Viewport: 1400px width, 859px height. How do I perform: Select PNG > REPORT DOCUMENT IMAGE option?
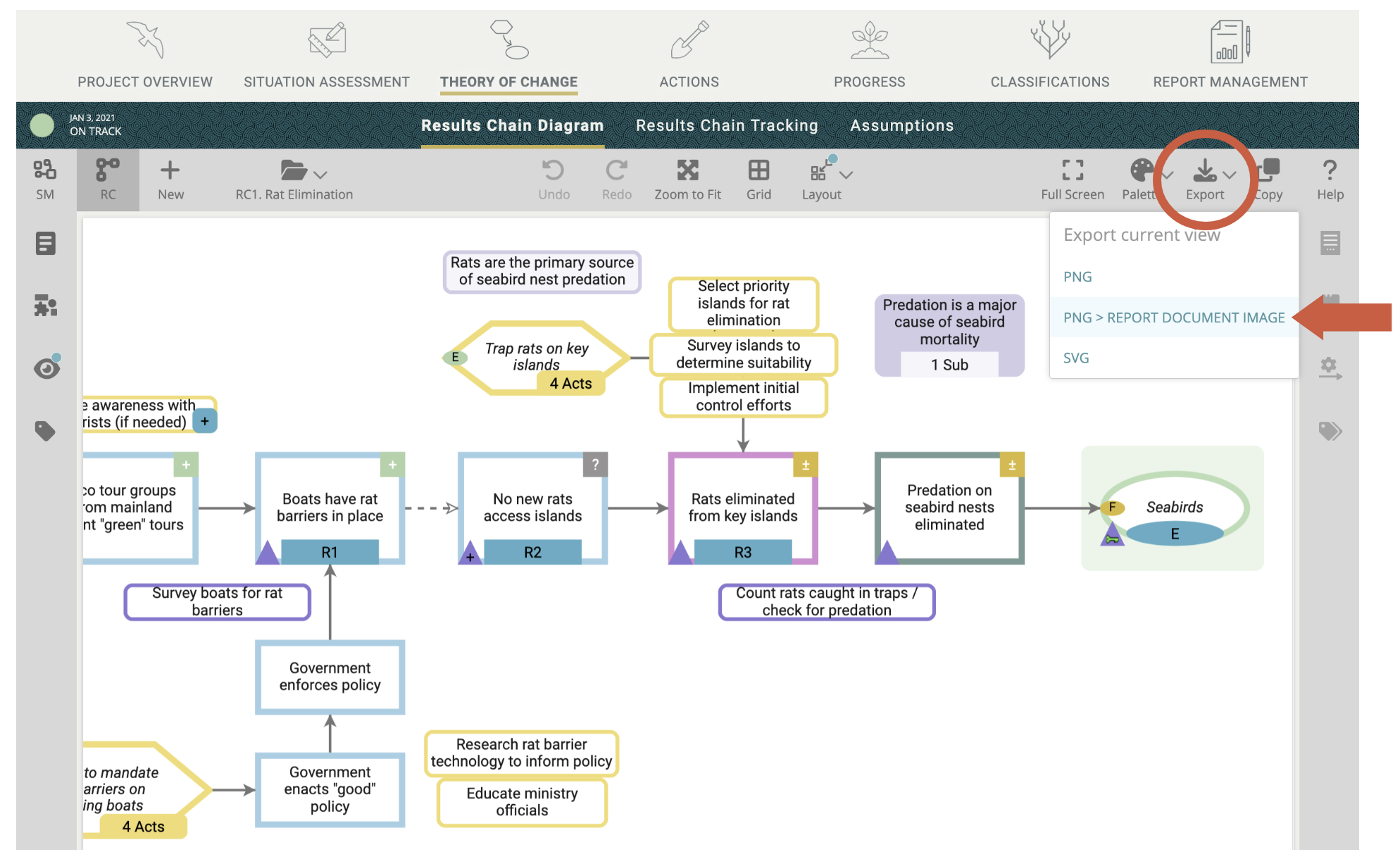(1173, 318)
